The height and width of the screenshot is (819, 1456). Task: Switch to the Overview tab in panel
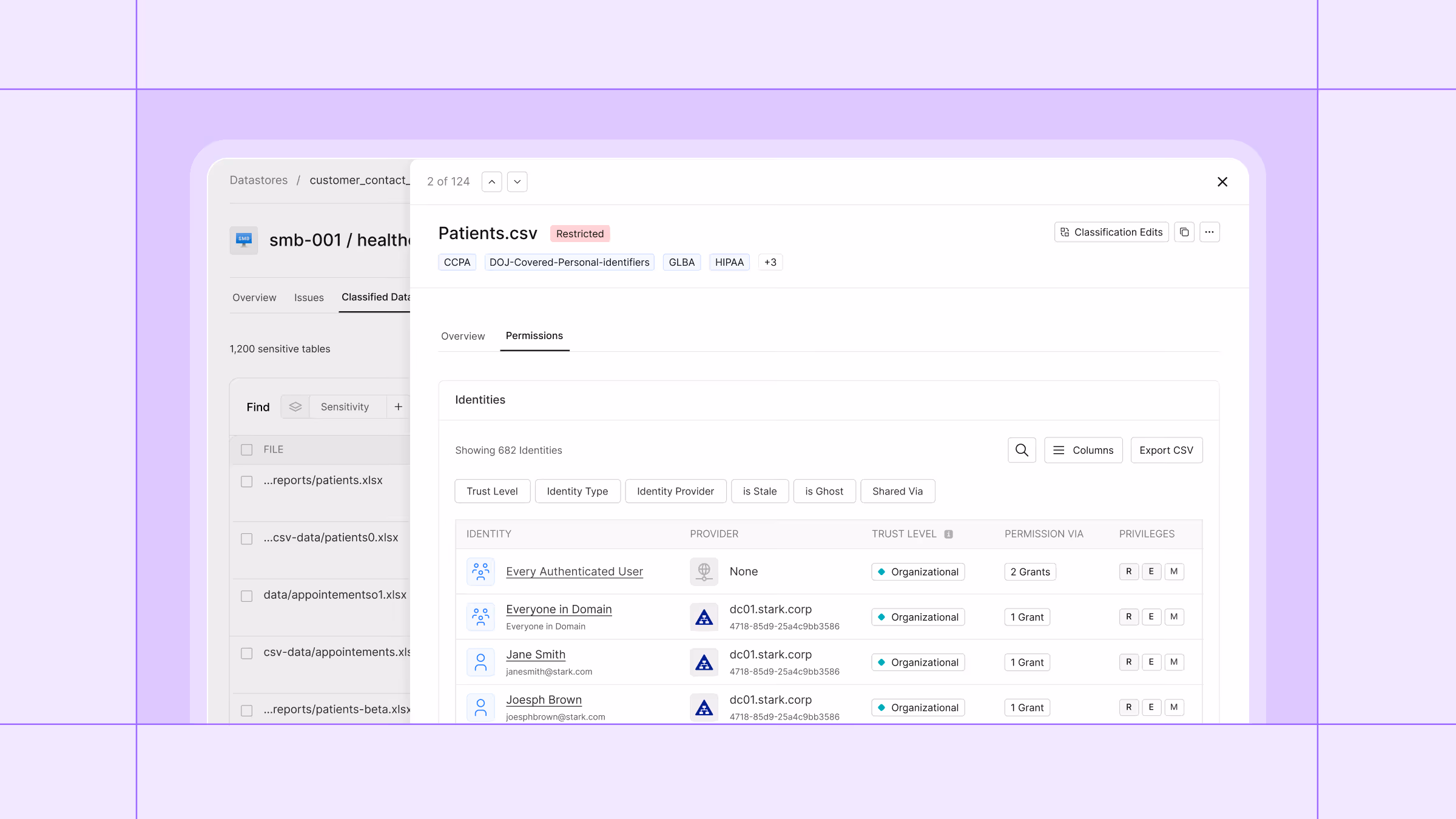[463, 336]
